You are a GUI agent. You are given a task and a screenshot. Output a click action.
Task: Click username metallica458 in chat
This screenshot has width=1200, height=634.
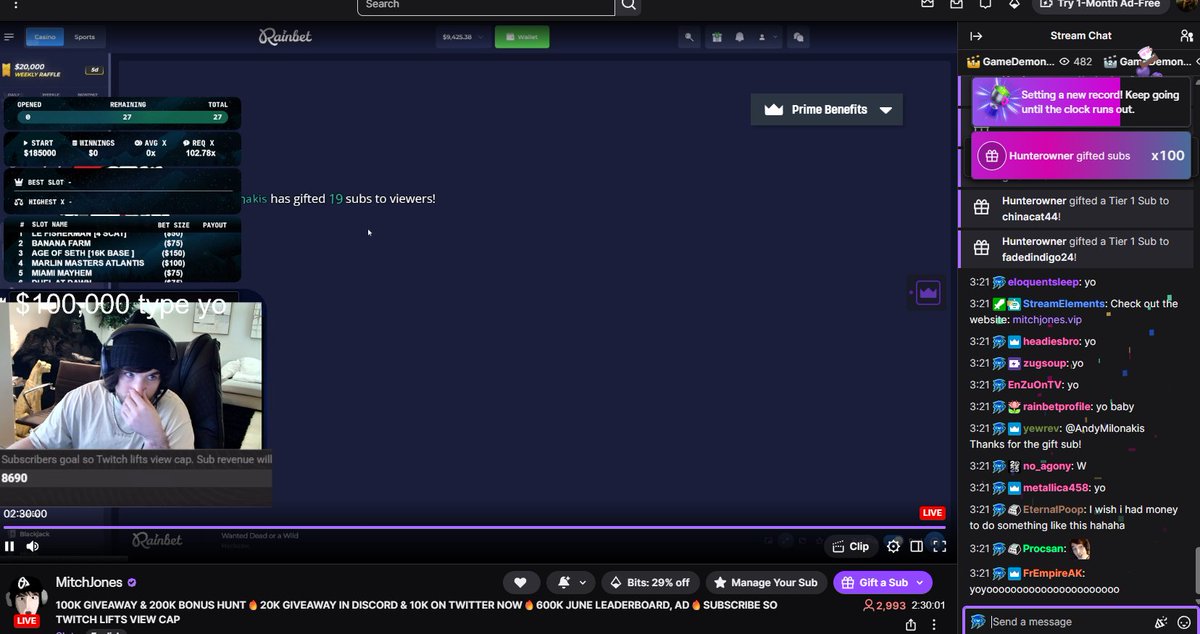pyautogui.click(x=1055, y=488)
